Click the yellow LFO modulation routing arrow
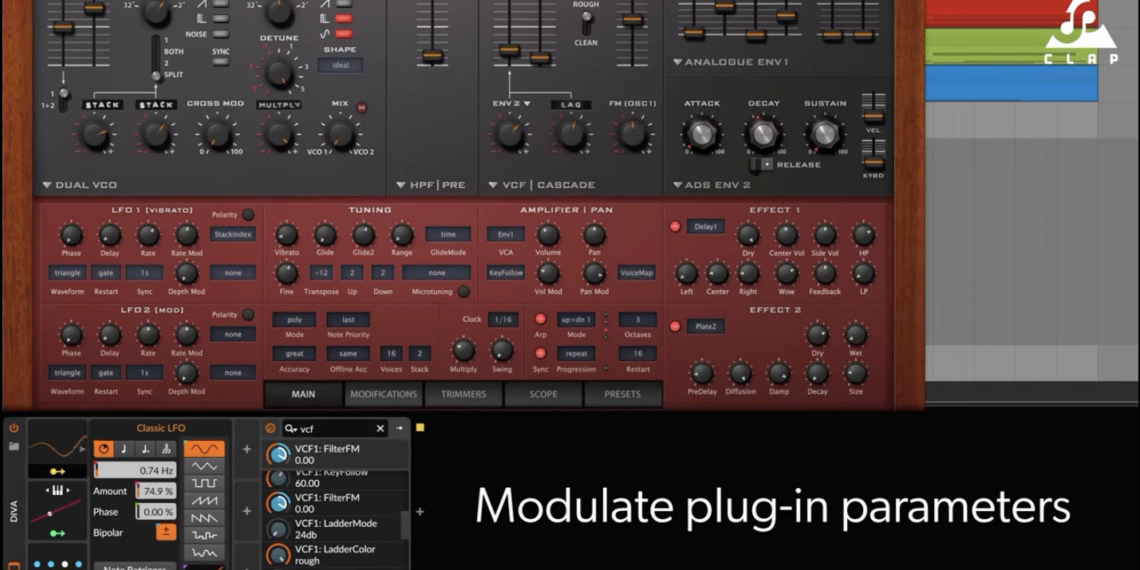Screen dimensions: 1140x570 tap(57, 472)
